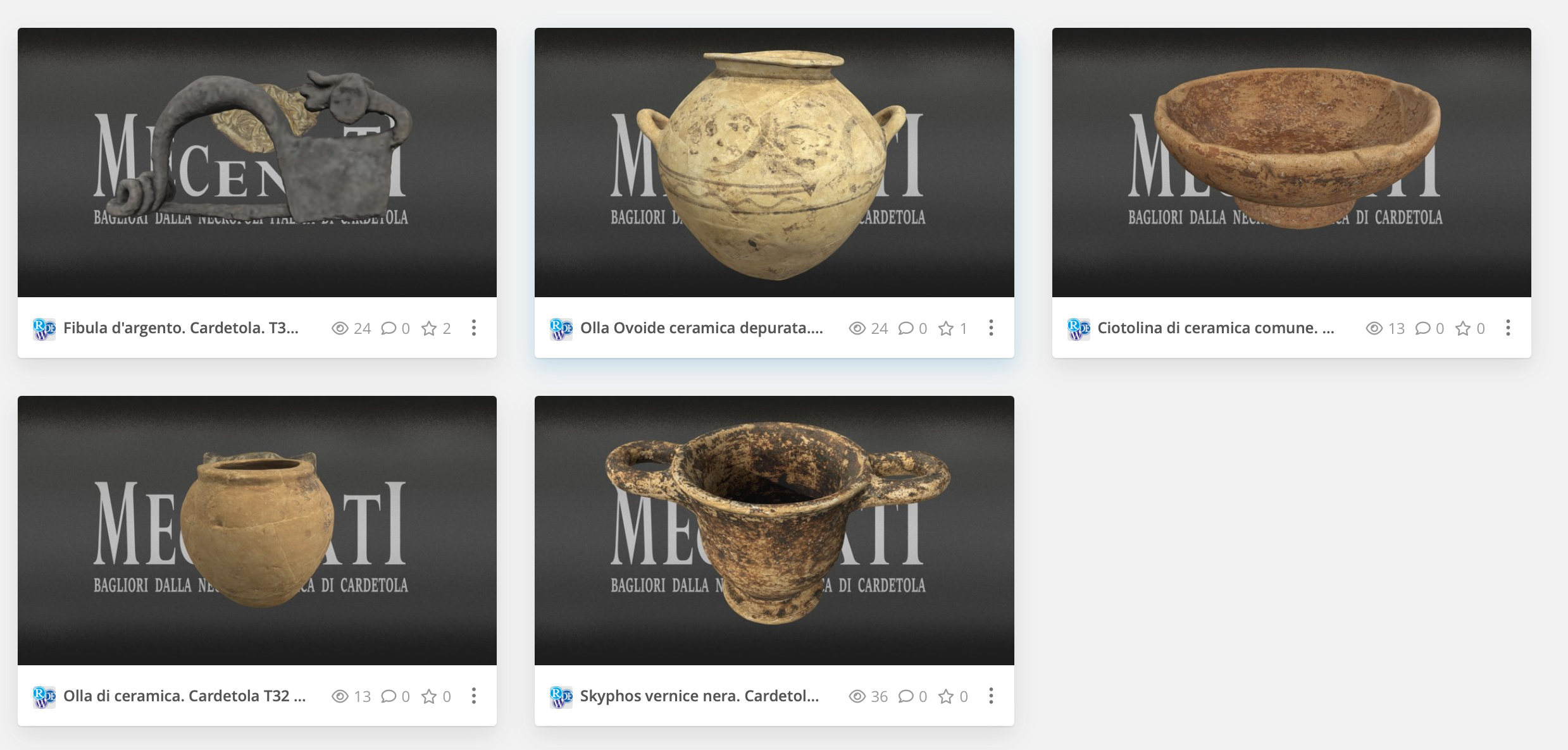The image size is (1568, 750).
Task: Open the Olla di ceramica. Cardetola T32 title
Action: 184,696
